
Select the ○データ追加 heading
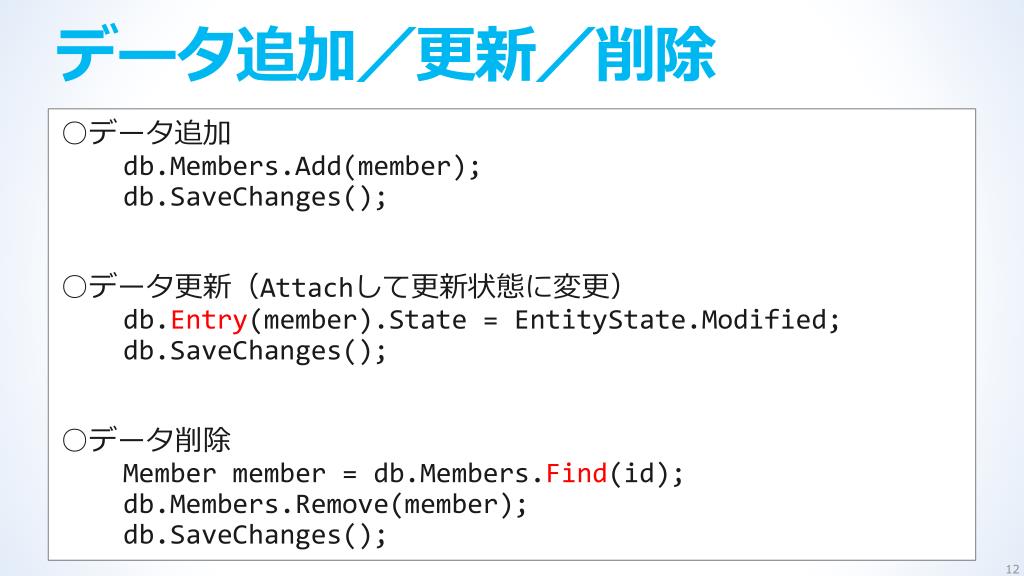tap(146, 133)
